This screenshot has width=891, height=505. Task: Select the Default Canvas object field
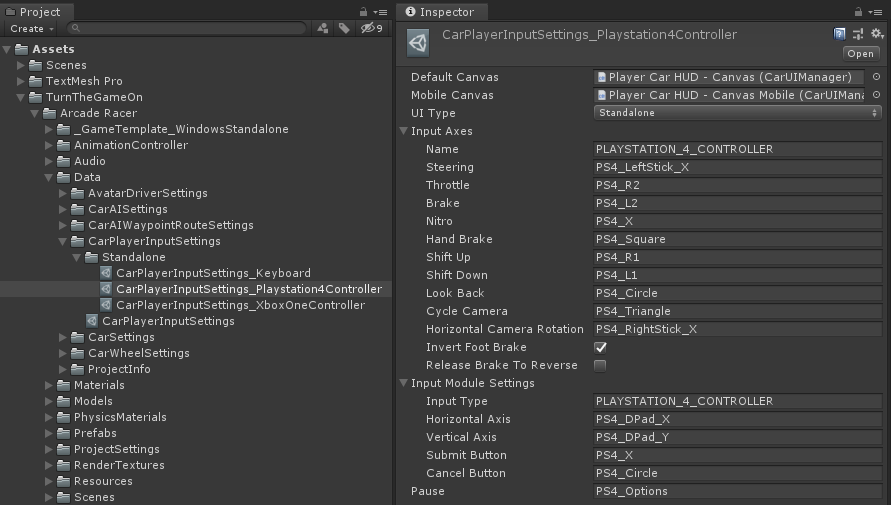729,77
